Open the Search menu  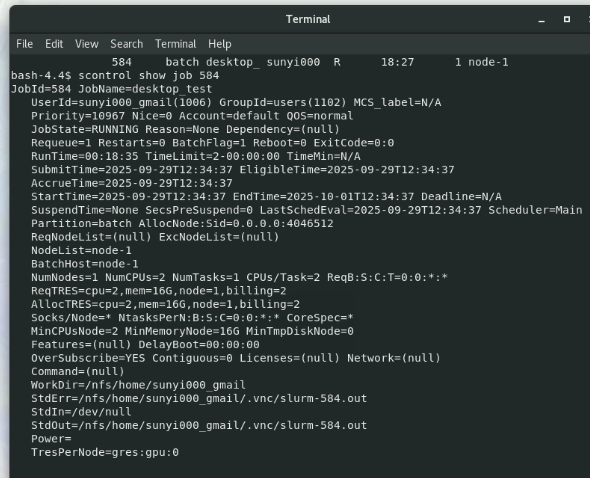pos(127,44)
